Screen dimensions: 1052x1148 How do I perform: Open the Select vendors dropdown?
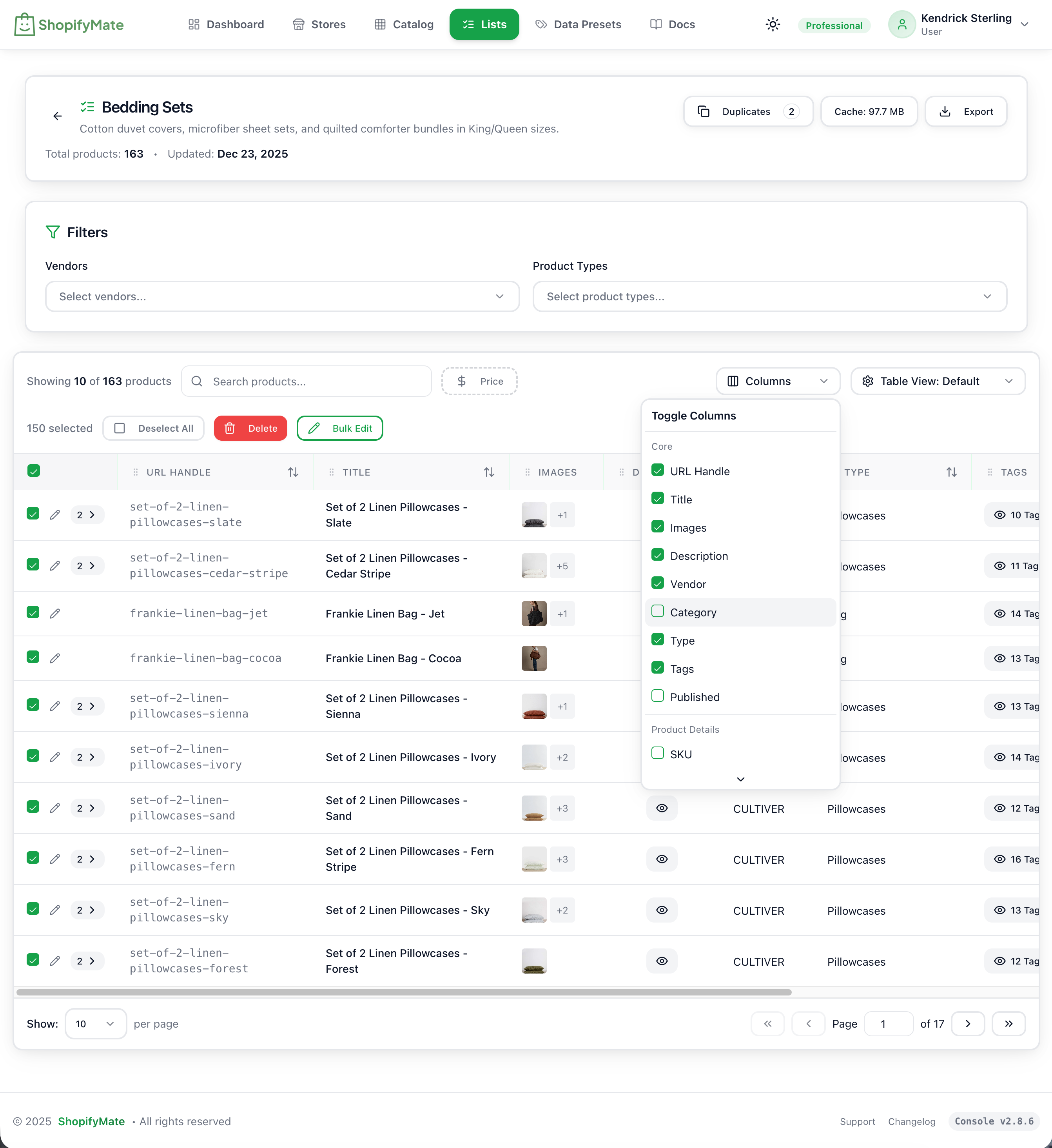282,296
